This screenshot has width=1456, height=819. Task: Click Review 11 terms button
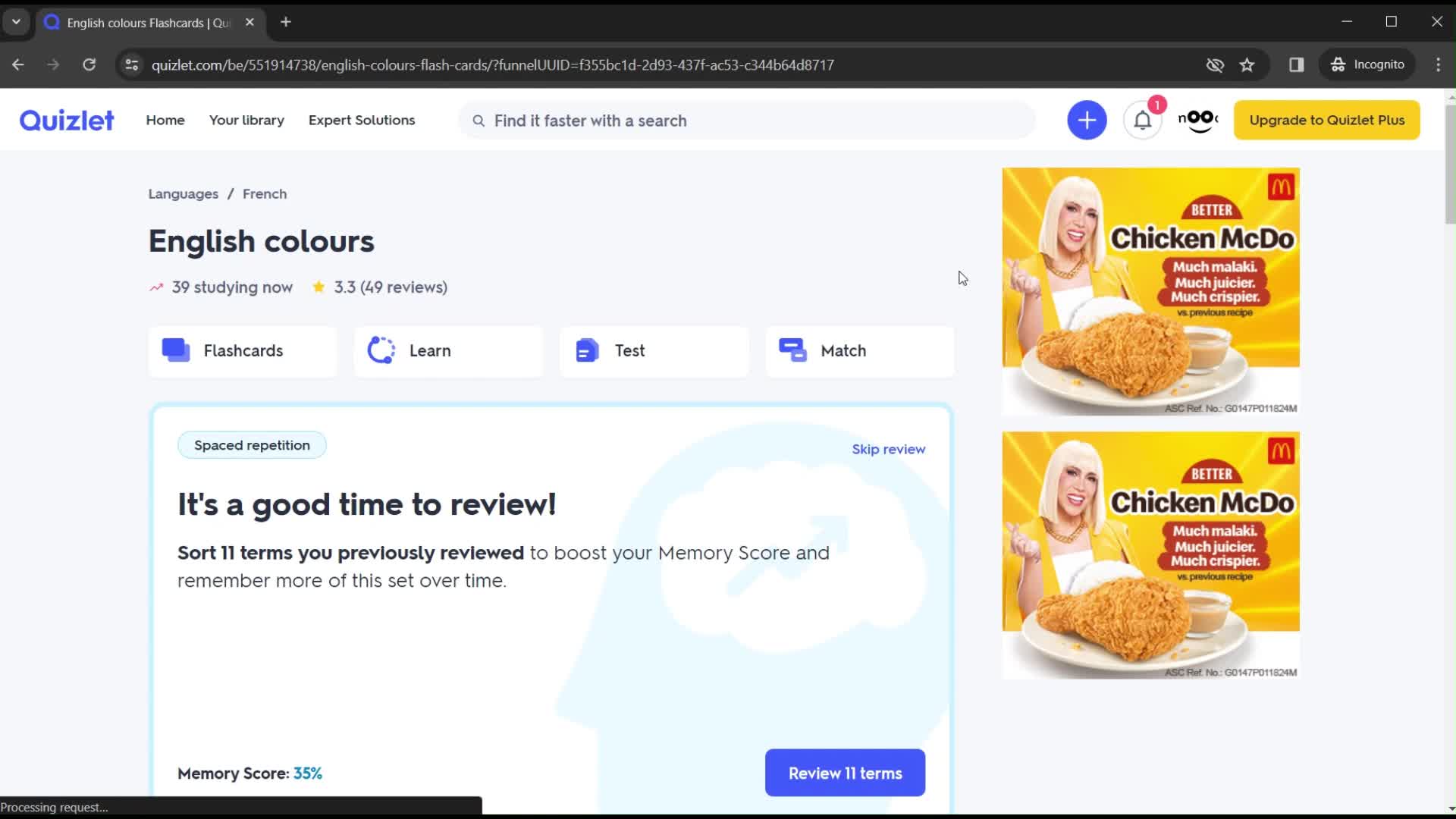click(845, 773)
